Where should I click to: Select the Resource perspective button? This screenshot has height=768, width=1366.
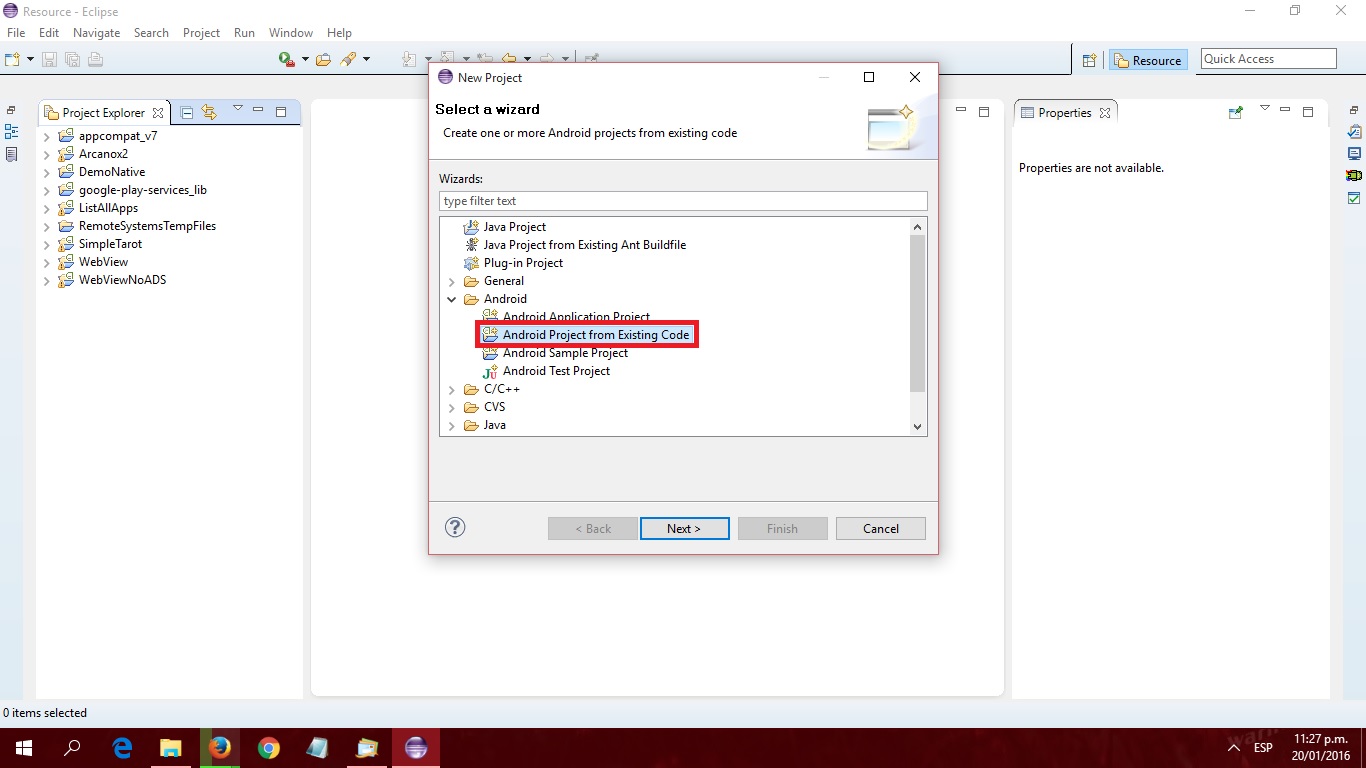pyautogui.click(x=1148, y=60)
